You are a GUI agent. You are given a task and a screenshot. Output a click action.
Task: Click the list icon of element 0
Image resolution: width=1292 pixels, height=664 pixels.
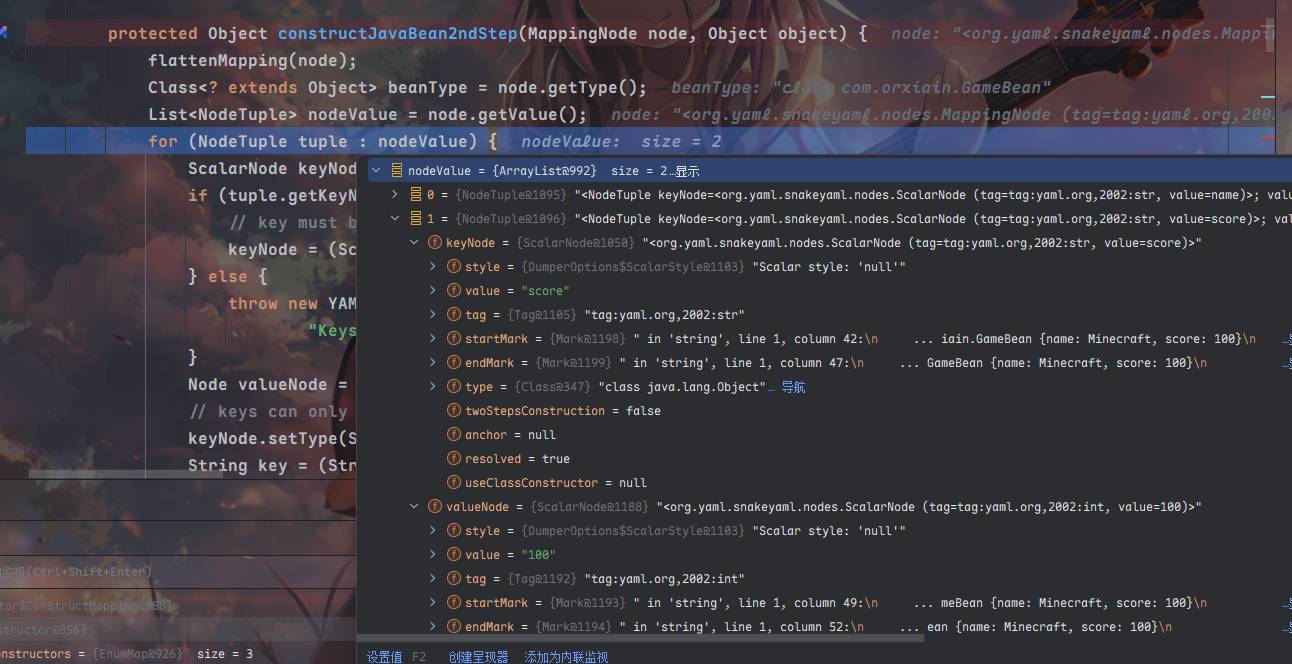coord(416,195)
